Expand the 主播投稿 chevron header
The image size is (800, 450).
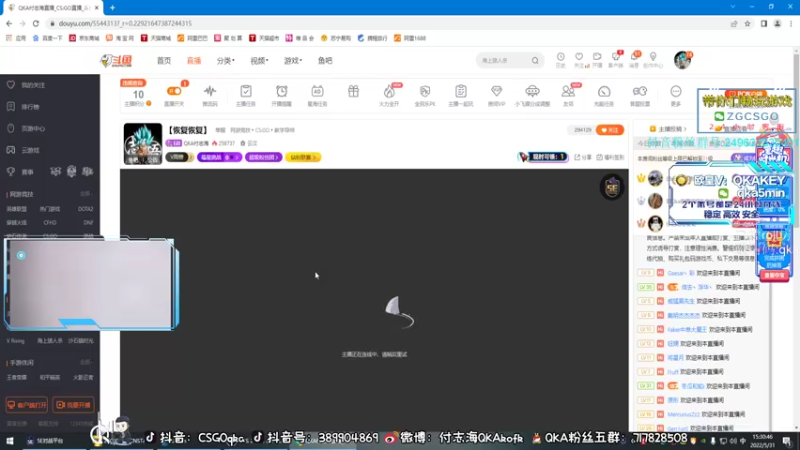point(668,129)
